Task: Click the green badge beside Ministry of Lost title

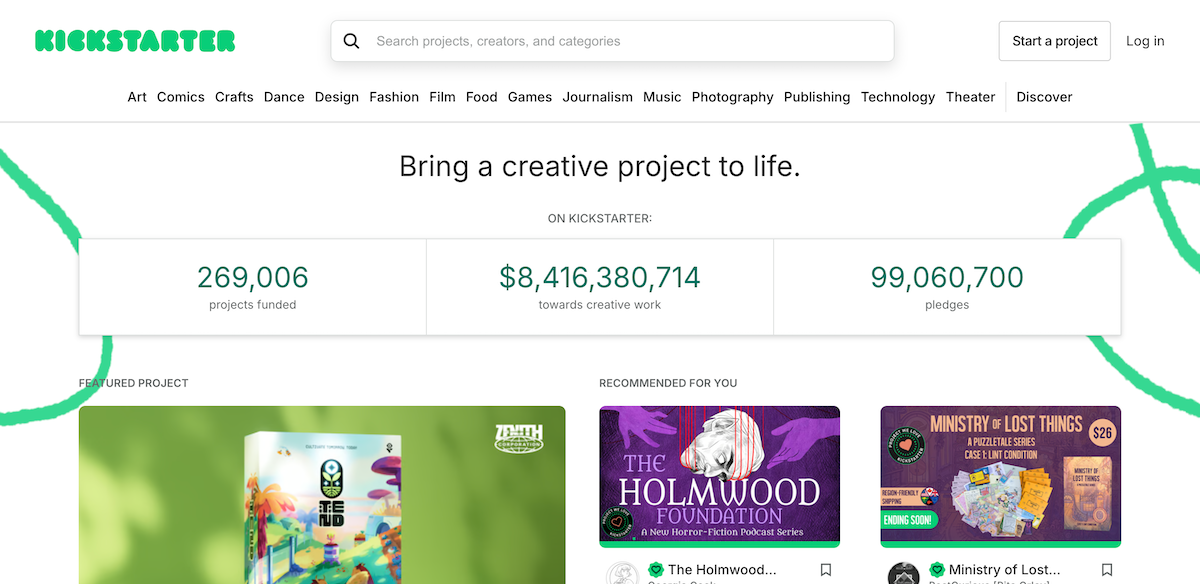Action: [937, 570]
